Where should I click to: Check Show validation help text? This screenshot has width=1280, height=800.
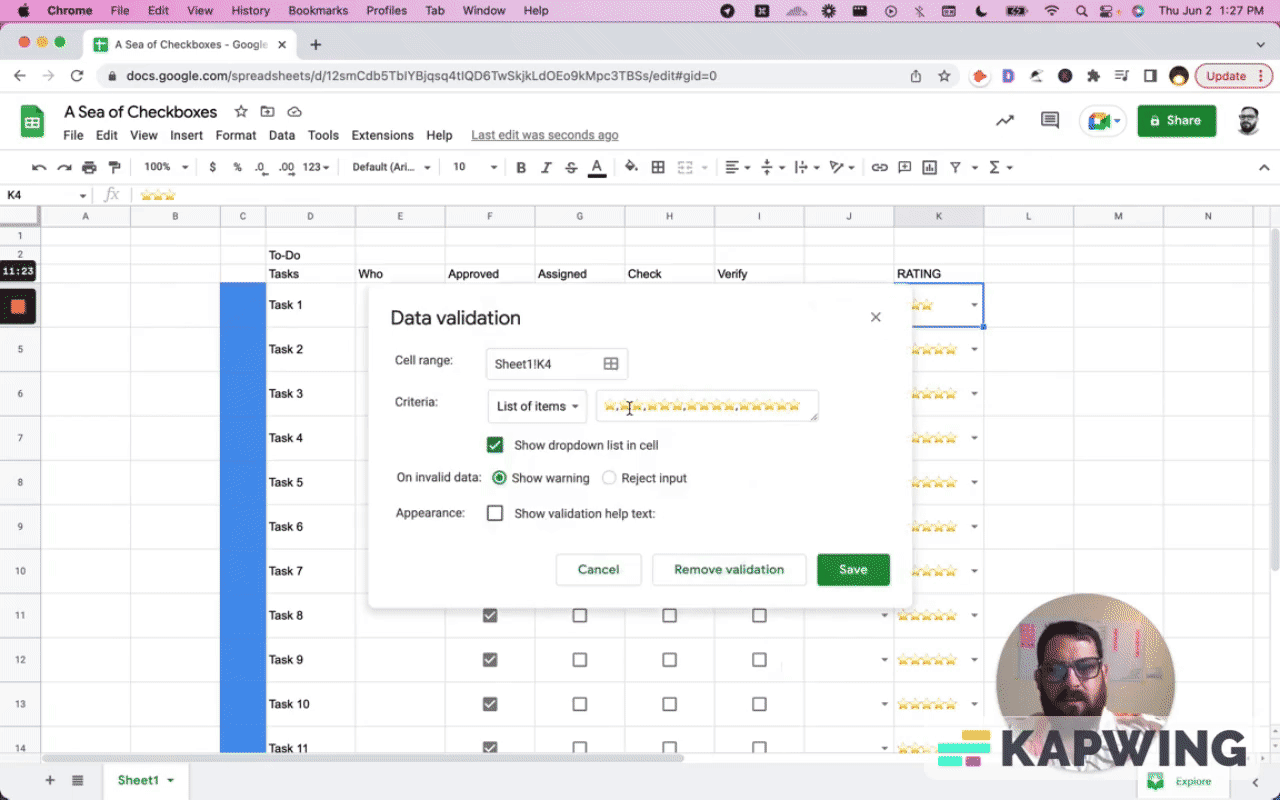point(495,513)
